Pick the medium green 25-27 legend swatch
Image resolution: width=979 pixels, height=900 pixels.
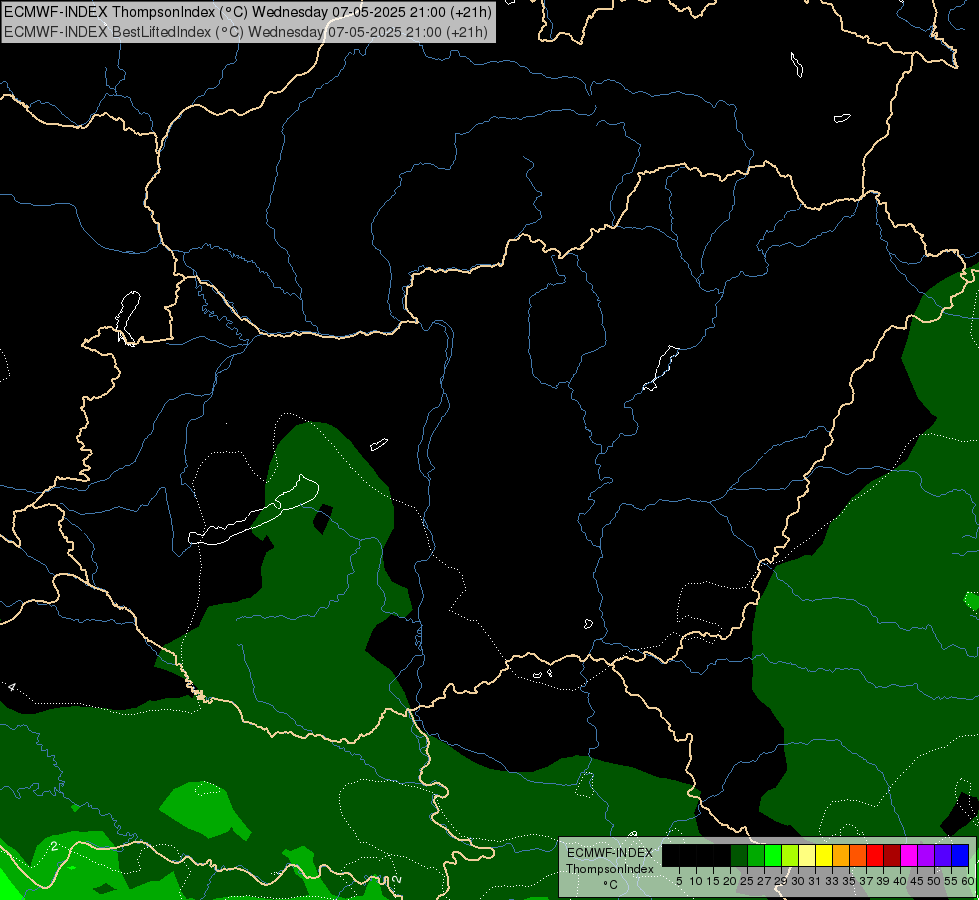(756, 855)
